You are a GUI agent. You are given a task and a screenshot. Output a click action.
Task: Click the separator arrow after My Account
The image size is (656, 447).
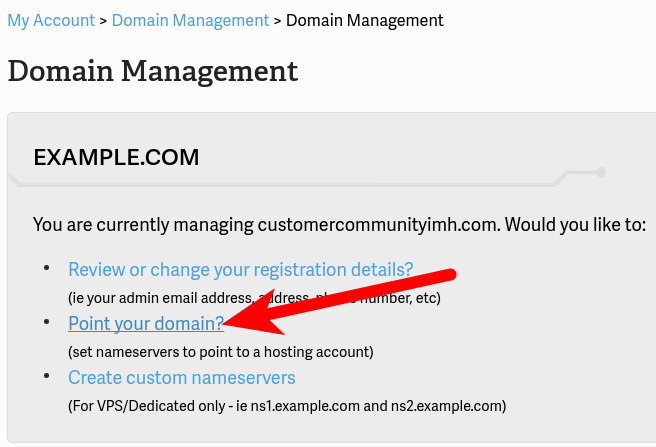(103, 20)
